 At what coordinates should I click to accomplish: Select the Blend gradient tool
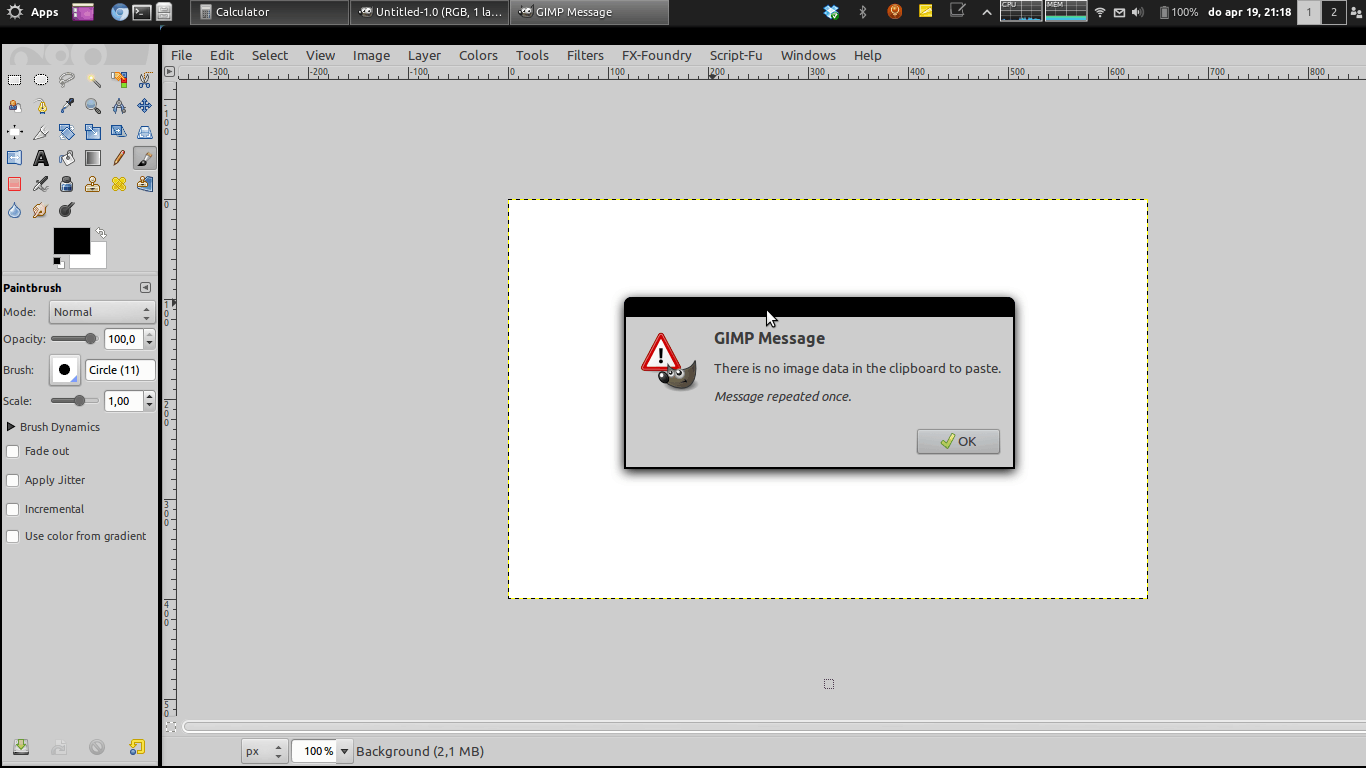[93, 158]
